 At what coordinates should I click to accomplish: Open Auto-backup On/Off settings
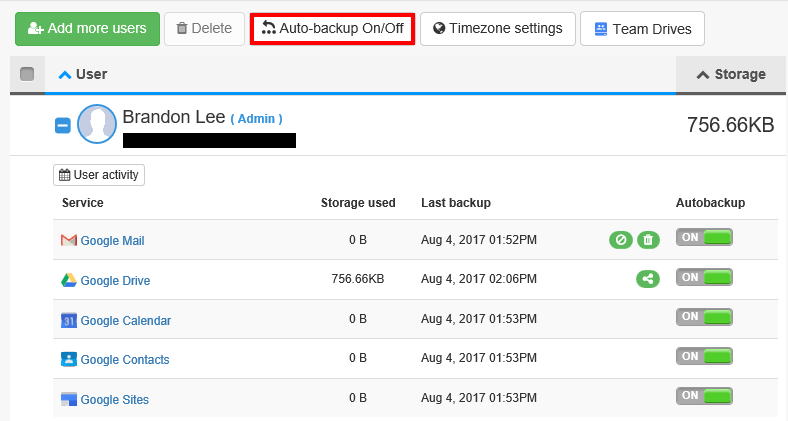point(332,28)
